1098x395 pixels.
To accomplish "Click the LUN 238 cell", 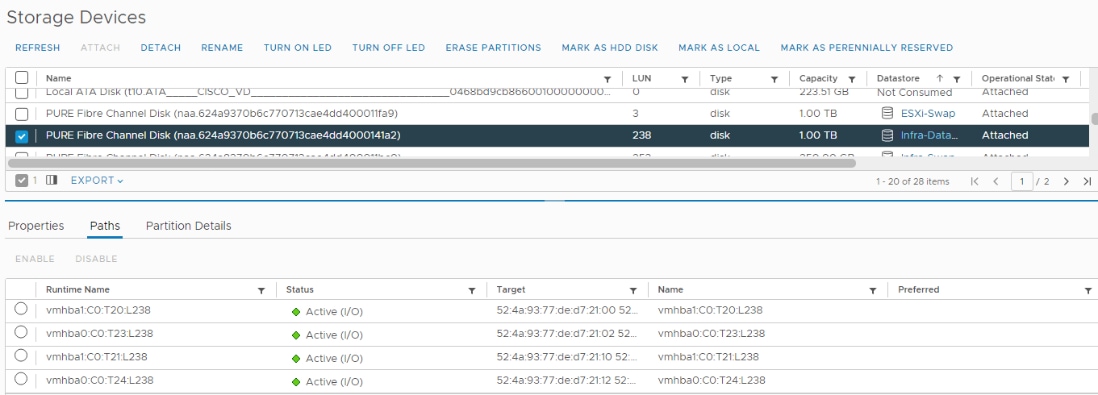I will pyautogui.click(x=641, y=135).
